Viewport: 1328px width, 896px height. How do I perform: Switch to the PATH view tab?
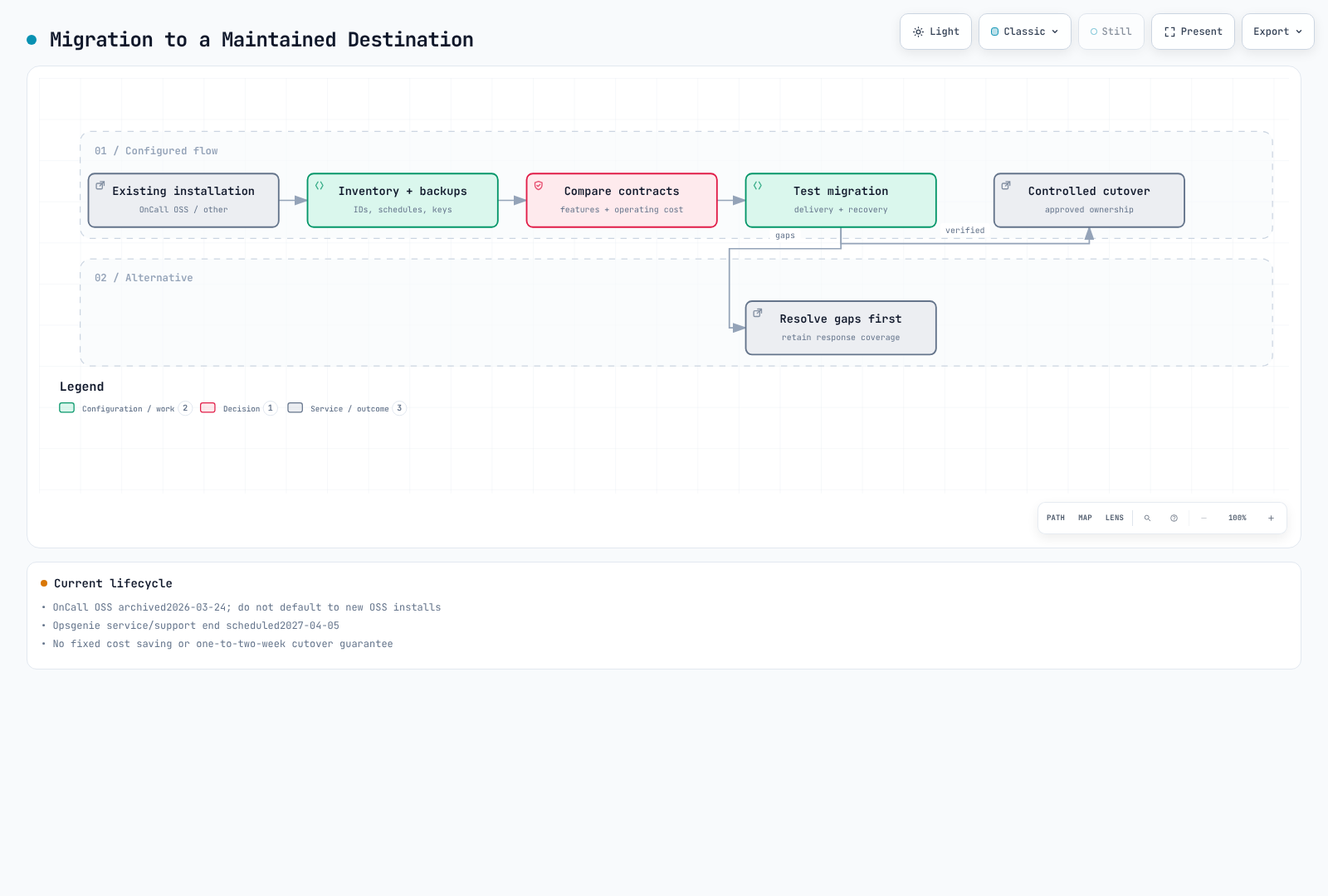(x=1056, y=518)
